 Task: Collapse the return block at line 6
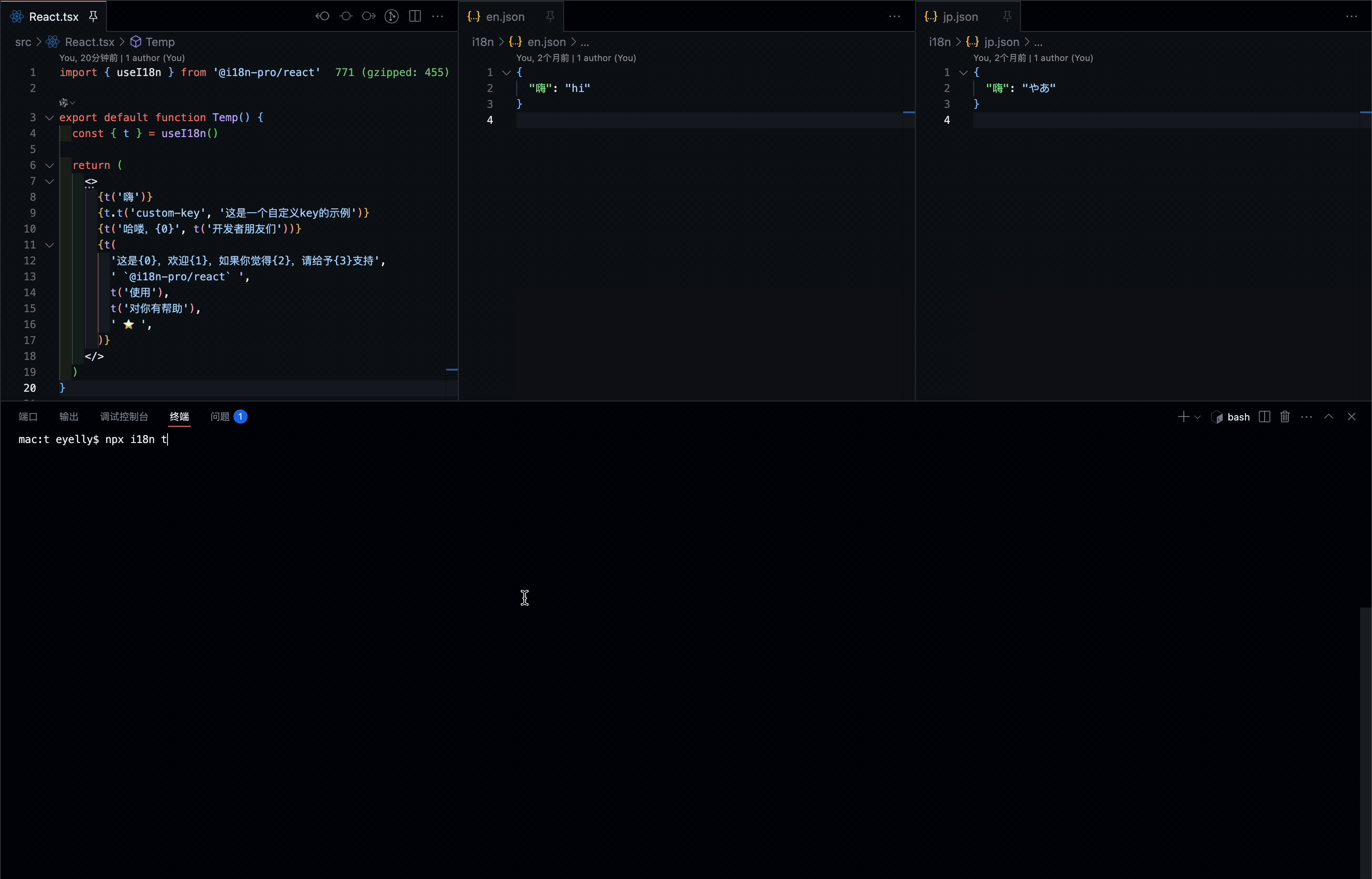tap(50, 165)
